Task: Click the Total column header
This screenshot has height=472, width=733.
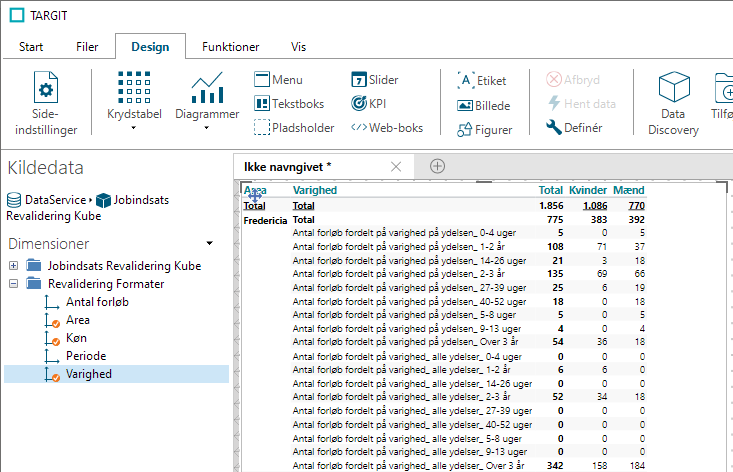Action: (551, 190)
